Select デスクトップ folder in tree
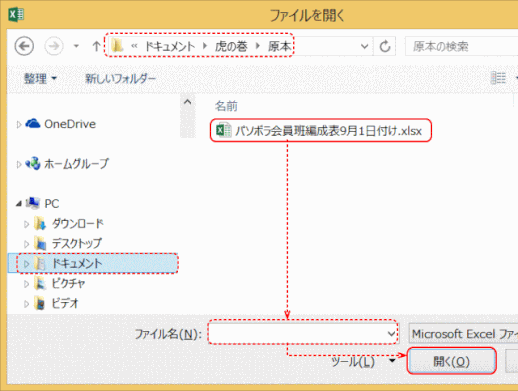Viewport: 518px width, 391px height. coord(77,243)
